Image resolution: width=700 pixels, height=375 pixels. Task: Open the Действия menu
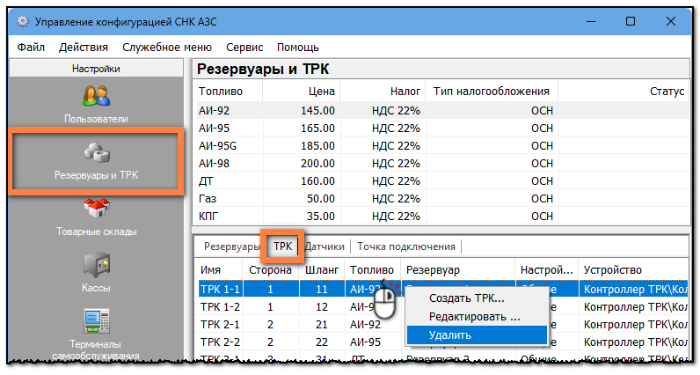(83, 47)
